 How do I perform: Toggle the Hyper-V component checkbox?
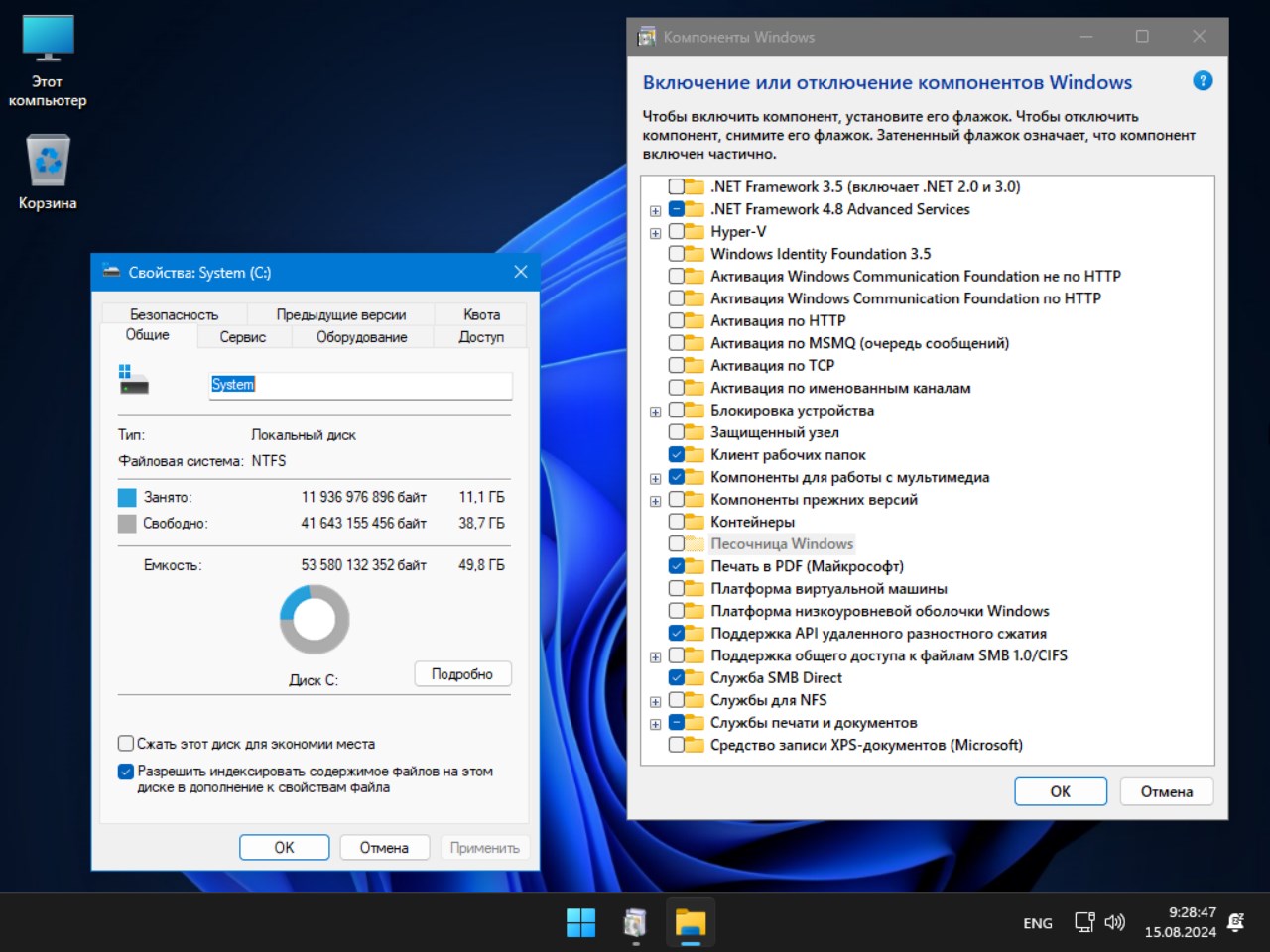(x=676, y=231)
